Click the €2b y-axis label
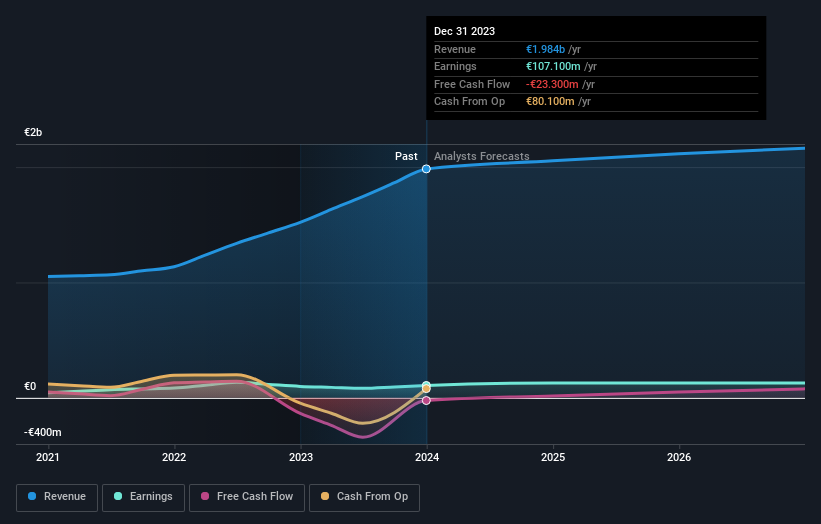821x524 pixels. [x=33, y=132]
